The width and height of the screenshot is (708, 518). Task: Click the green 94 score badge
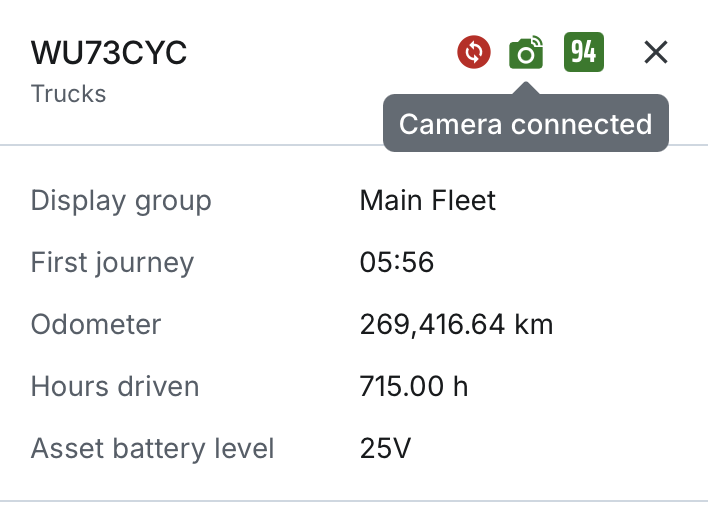point(584,51)
